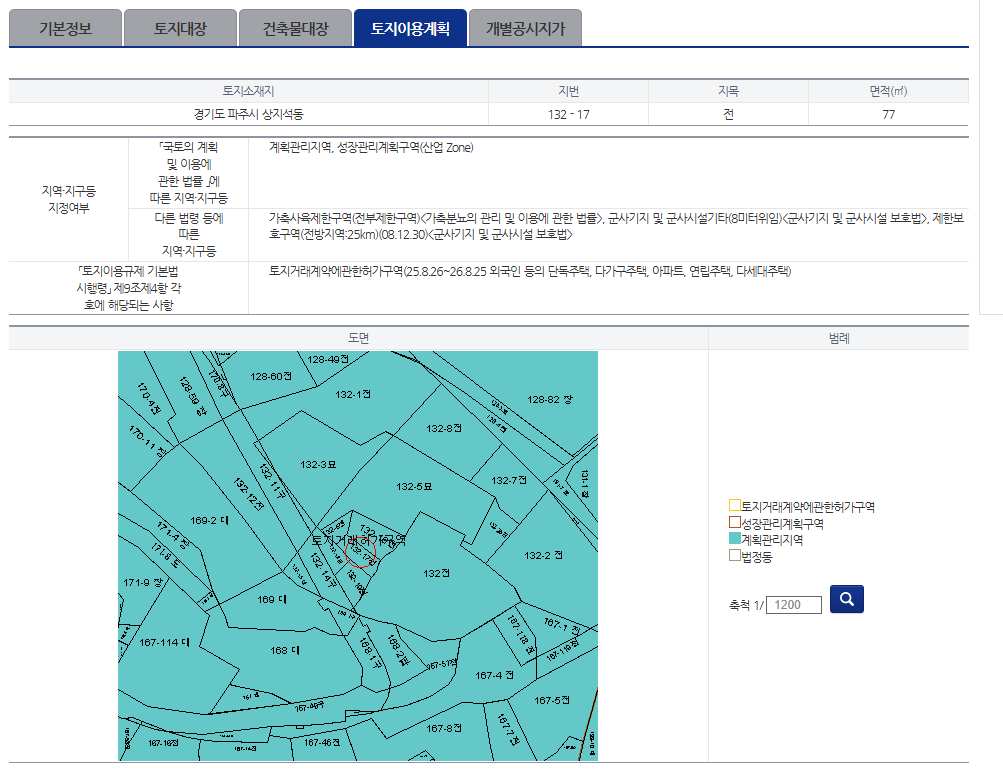Viewport: 1003px width, 772px height.
Task: Go to the 개별공시지가 tab
Action: pos(525,29)
